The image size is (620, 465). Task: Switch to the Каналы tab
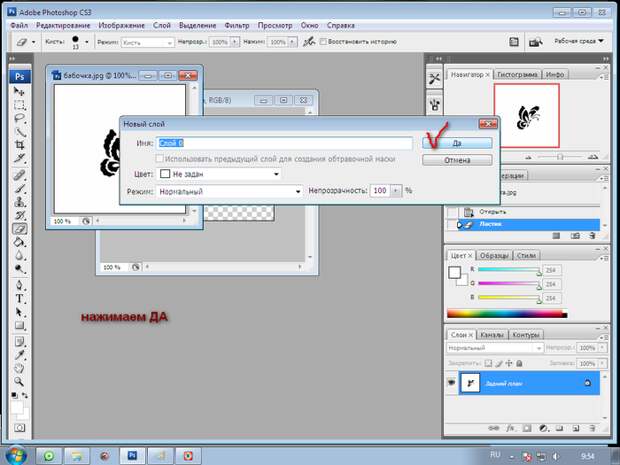click(492, 335)
